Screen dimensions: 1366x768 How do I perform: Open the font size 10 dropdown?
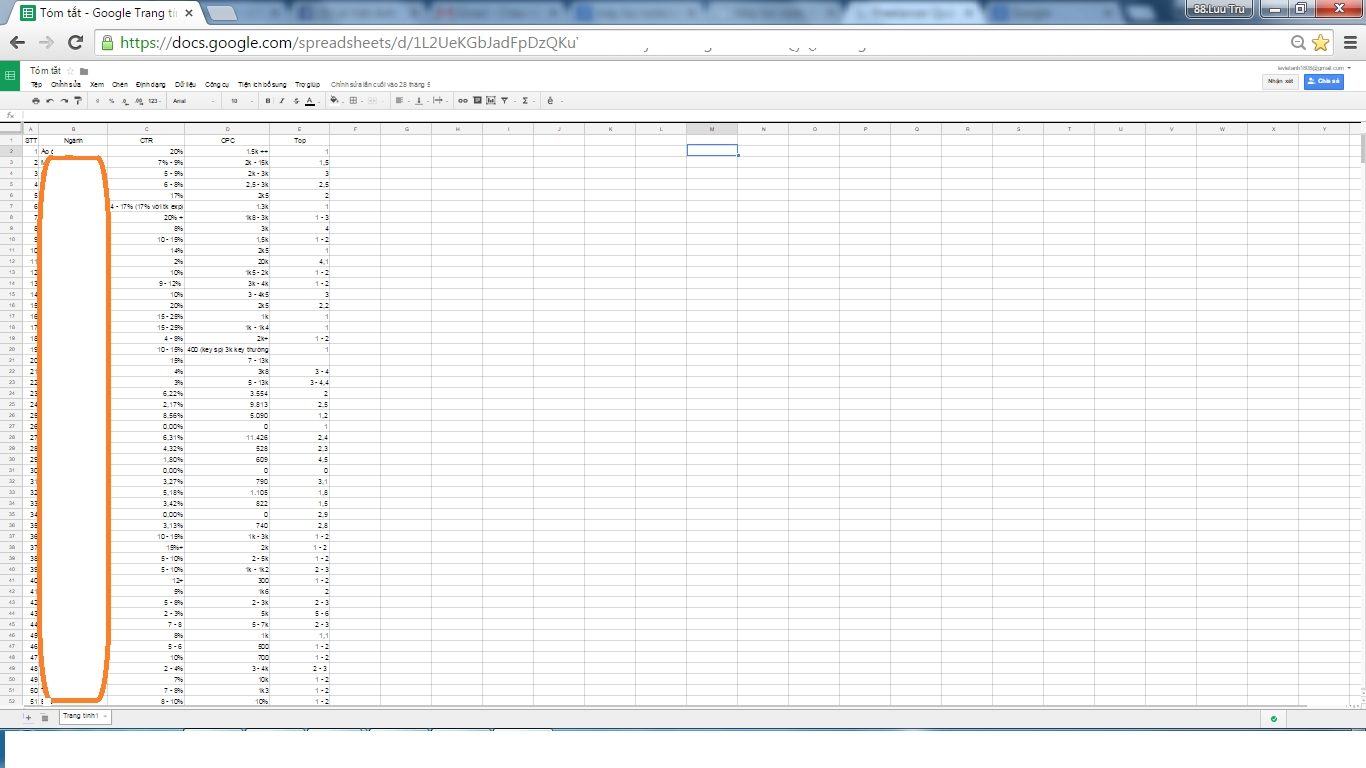click(240, 101)
